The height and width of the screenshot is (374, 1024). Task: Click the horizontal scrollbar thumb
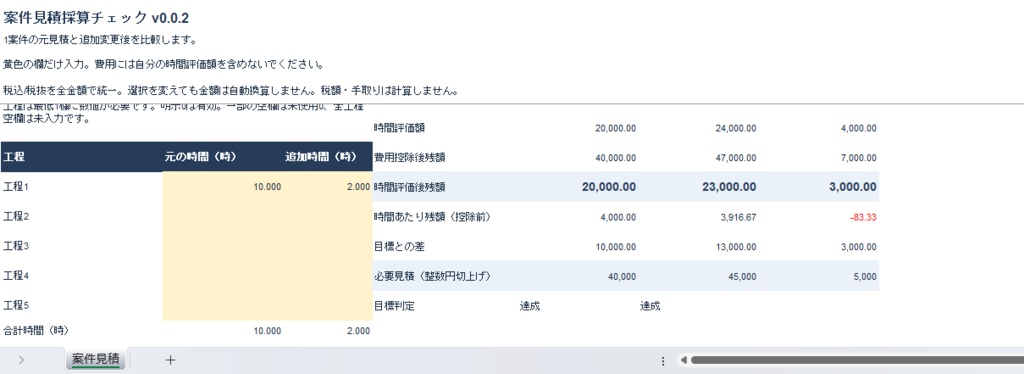click(x=857, y=360)
